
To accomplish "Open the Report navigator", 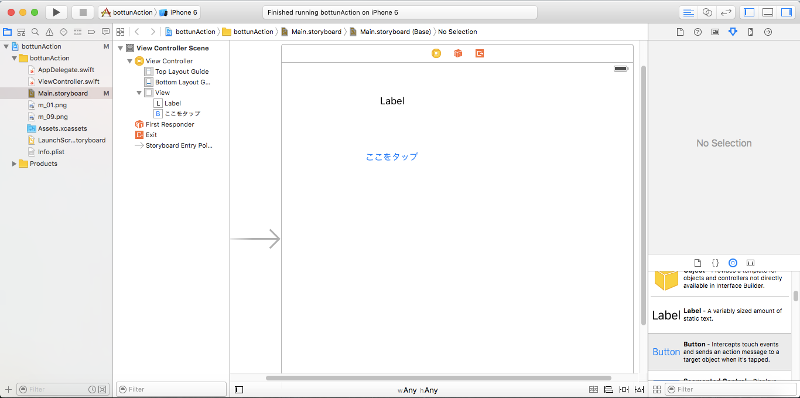I will (106, 32).
